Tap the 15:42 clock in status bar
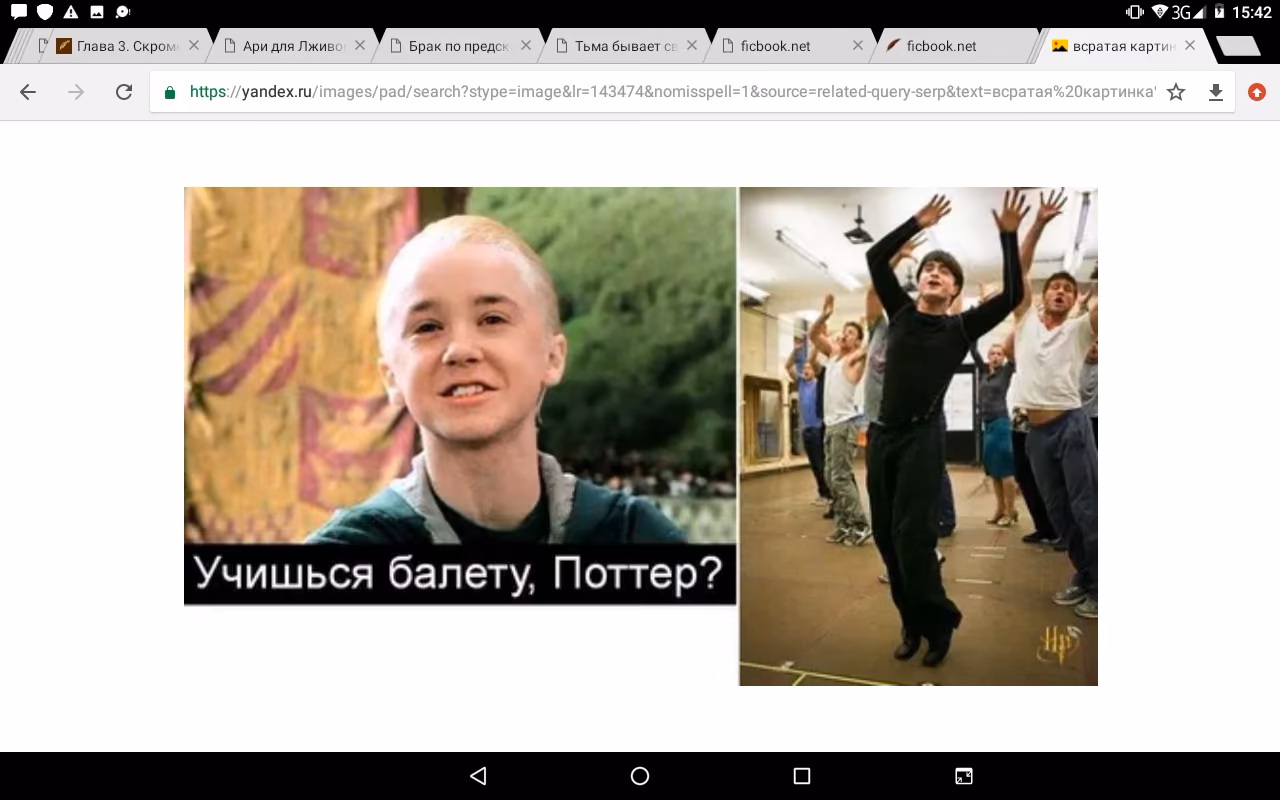1280x800 pixels. tap(1253, 13)
